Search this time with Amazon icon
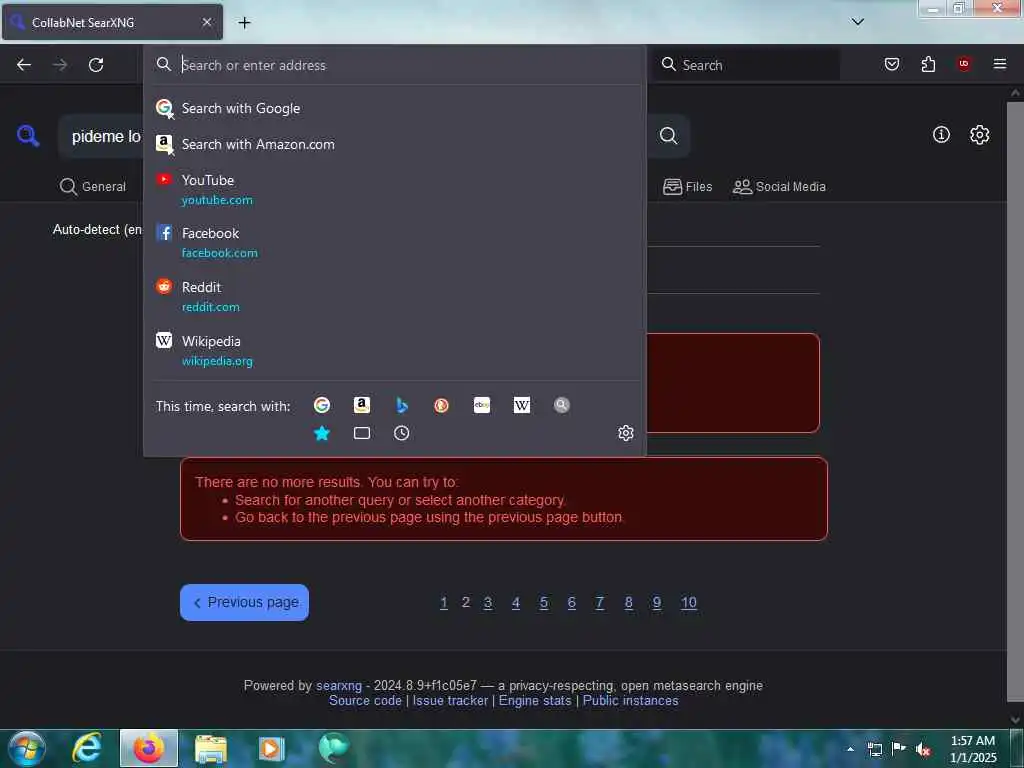This screenshot has height=768, width=1024. point(362,406)
